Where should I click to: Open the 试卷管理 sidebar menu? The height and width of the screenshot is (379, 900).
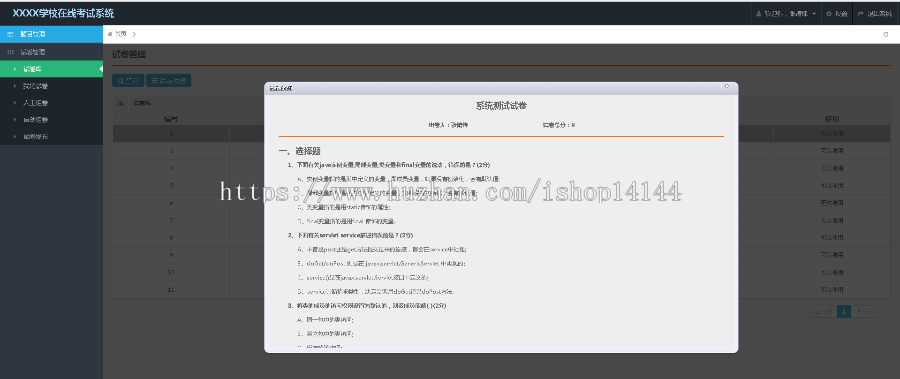52,52
